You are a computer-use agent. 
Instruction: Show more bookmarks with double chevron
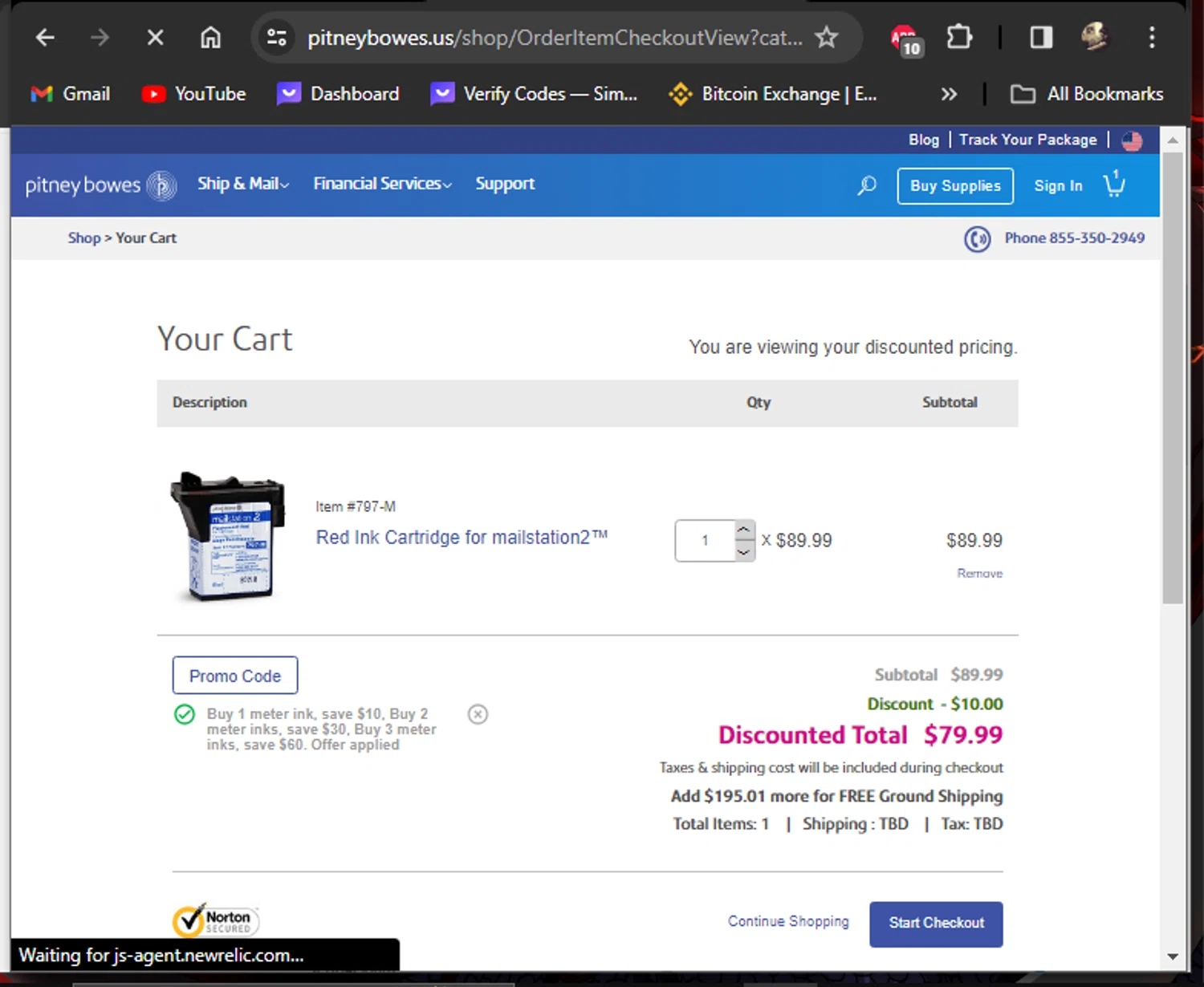click(x=949, y=94)
